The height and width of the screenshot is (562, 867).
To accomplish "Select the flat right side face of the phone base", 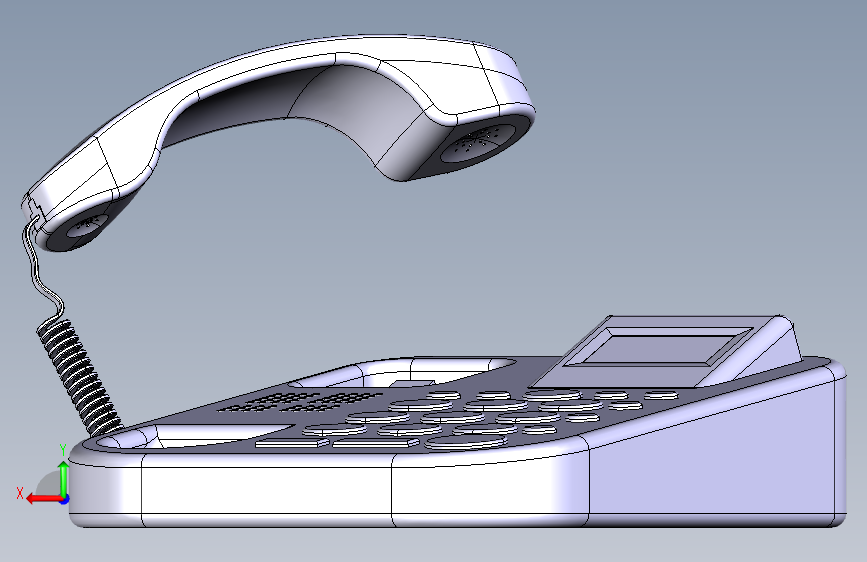I will (x=713, y=454).
